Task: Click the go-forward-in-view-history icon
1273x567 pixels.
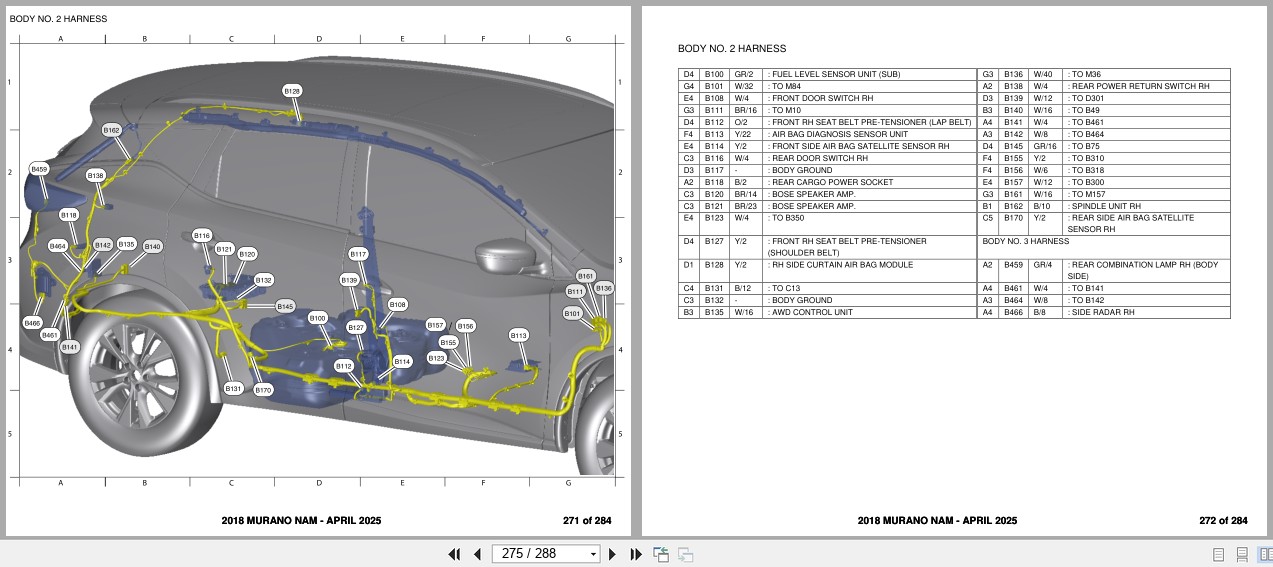Action: coord(685,554)
